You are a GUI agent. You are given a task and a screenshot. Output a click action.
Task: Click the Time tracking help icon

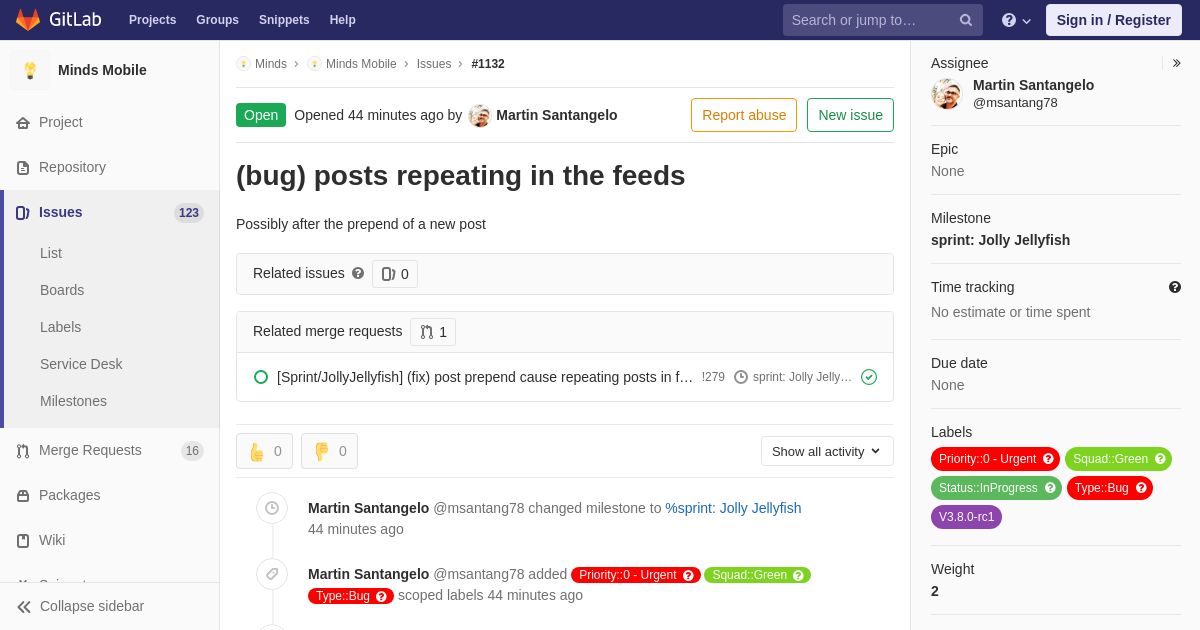[x=1175, y=287]
